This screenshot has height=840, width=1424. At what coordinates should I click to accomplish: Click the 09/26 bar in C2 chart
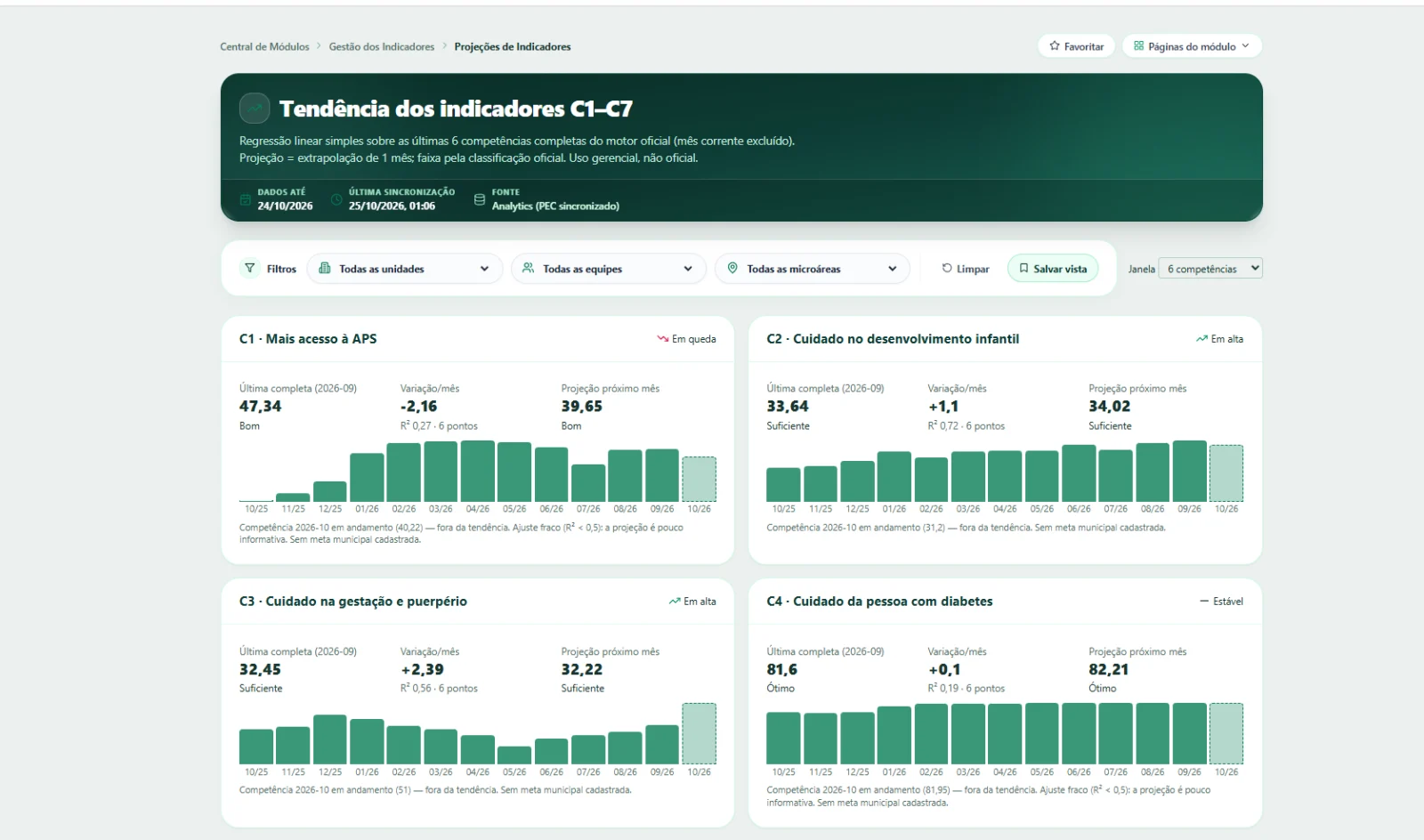tap(1190, 471)
